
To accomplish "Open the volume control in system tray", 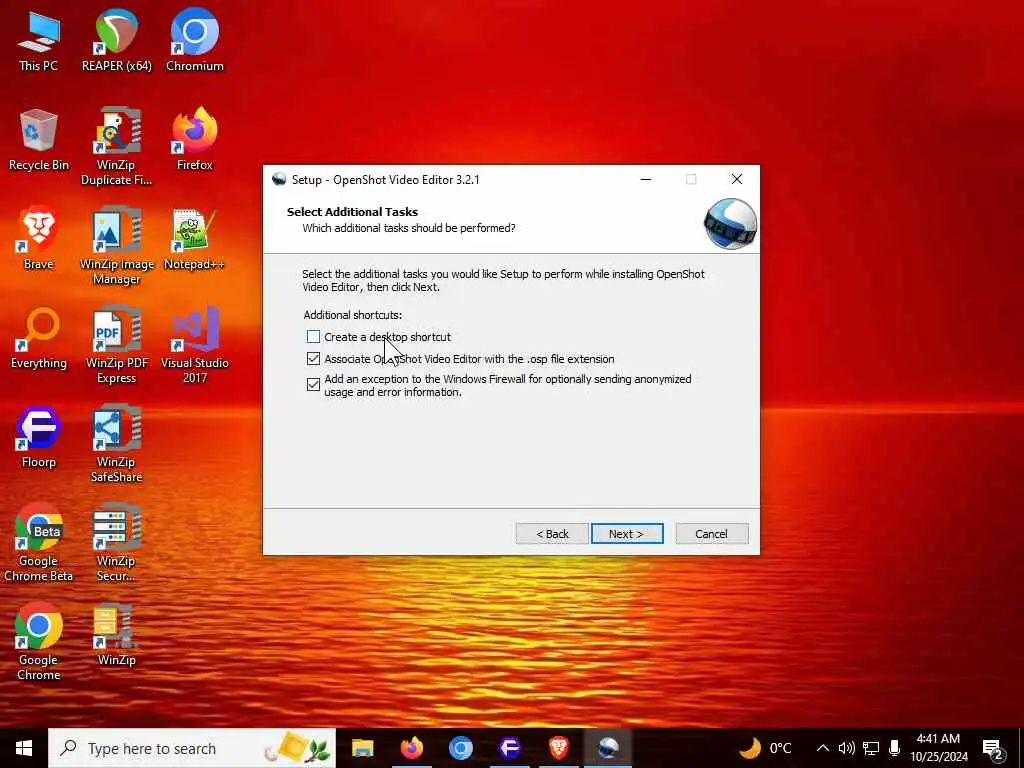I will [x=846, y=748].
